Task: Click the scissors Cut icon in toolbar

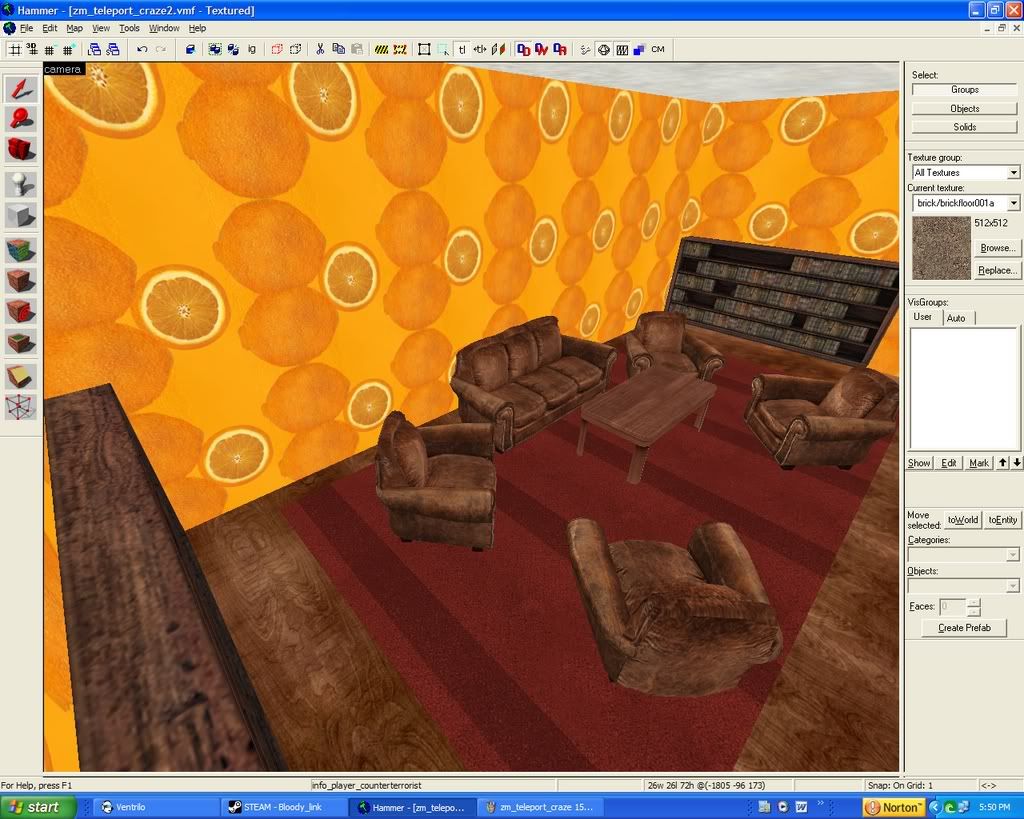Action: 320,49
